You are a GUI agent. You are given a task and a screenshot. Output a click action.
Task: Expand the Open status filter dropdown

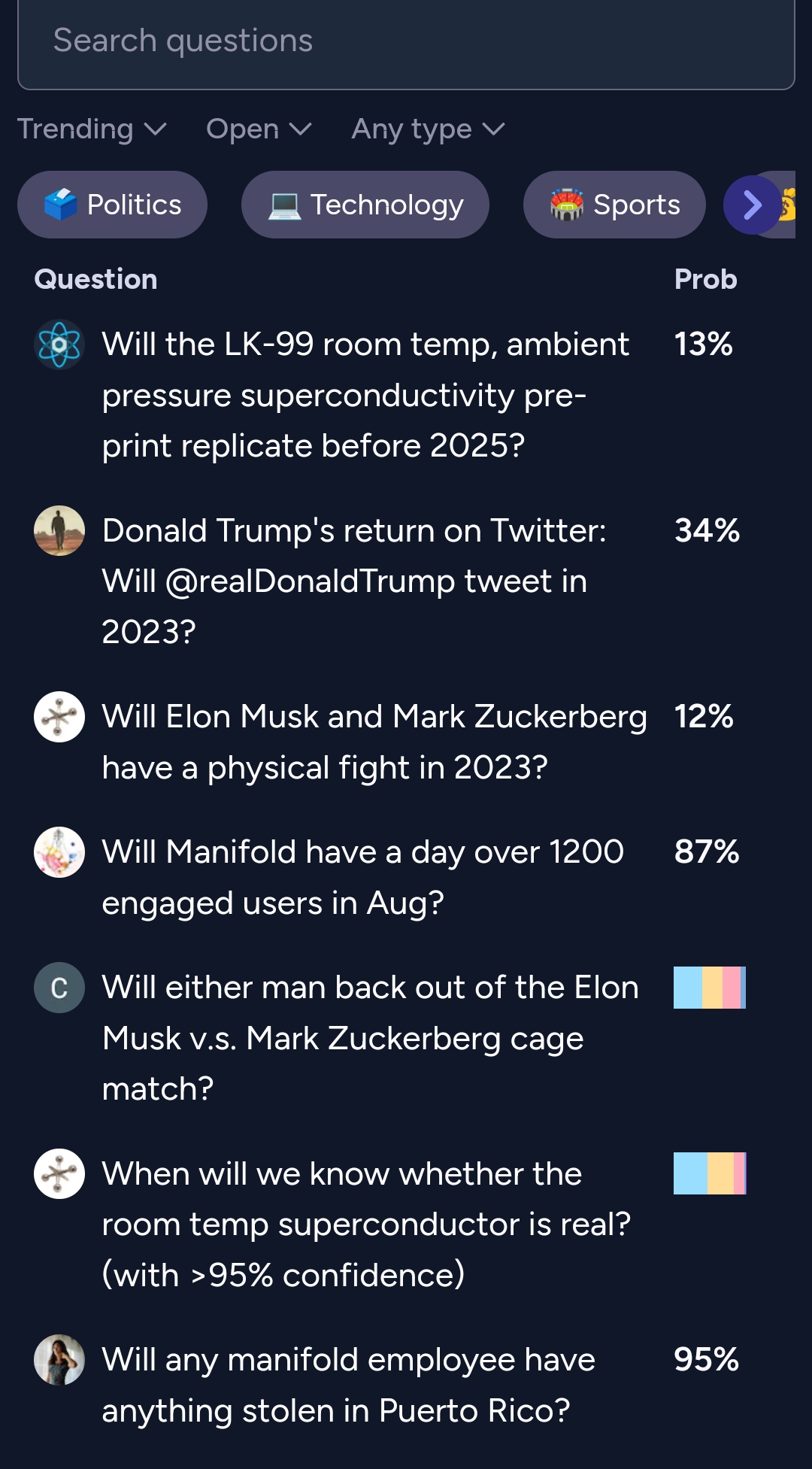259,129
